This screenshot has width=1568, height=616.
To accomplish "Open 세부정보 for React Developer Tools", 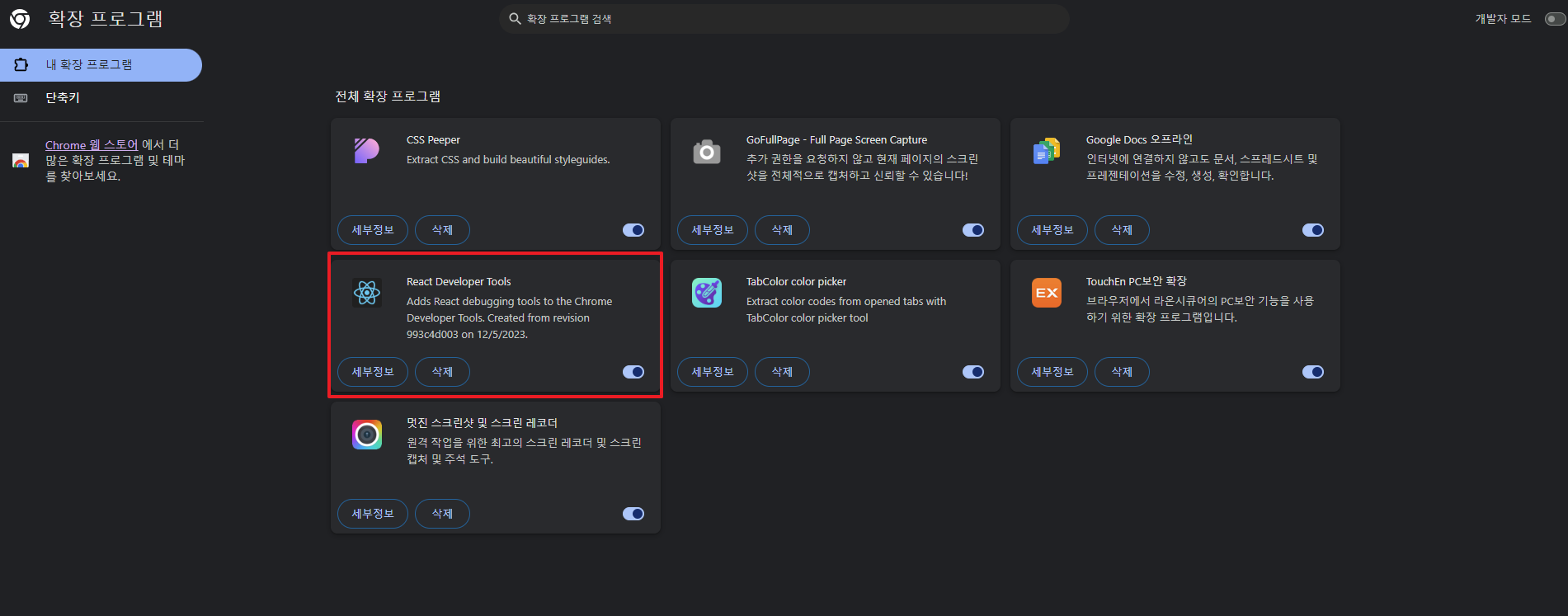I will tap(373, 372).
